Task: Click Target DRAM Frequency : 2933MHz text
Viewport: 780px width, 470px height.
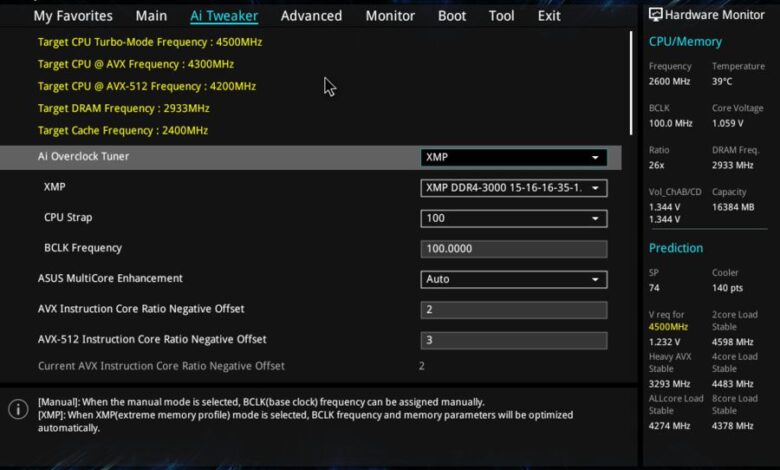Action: pos(123,108)
